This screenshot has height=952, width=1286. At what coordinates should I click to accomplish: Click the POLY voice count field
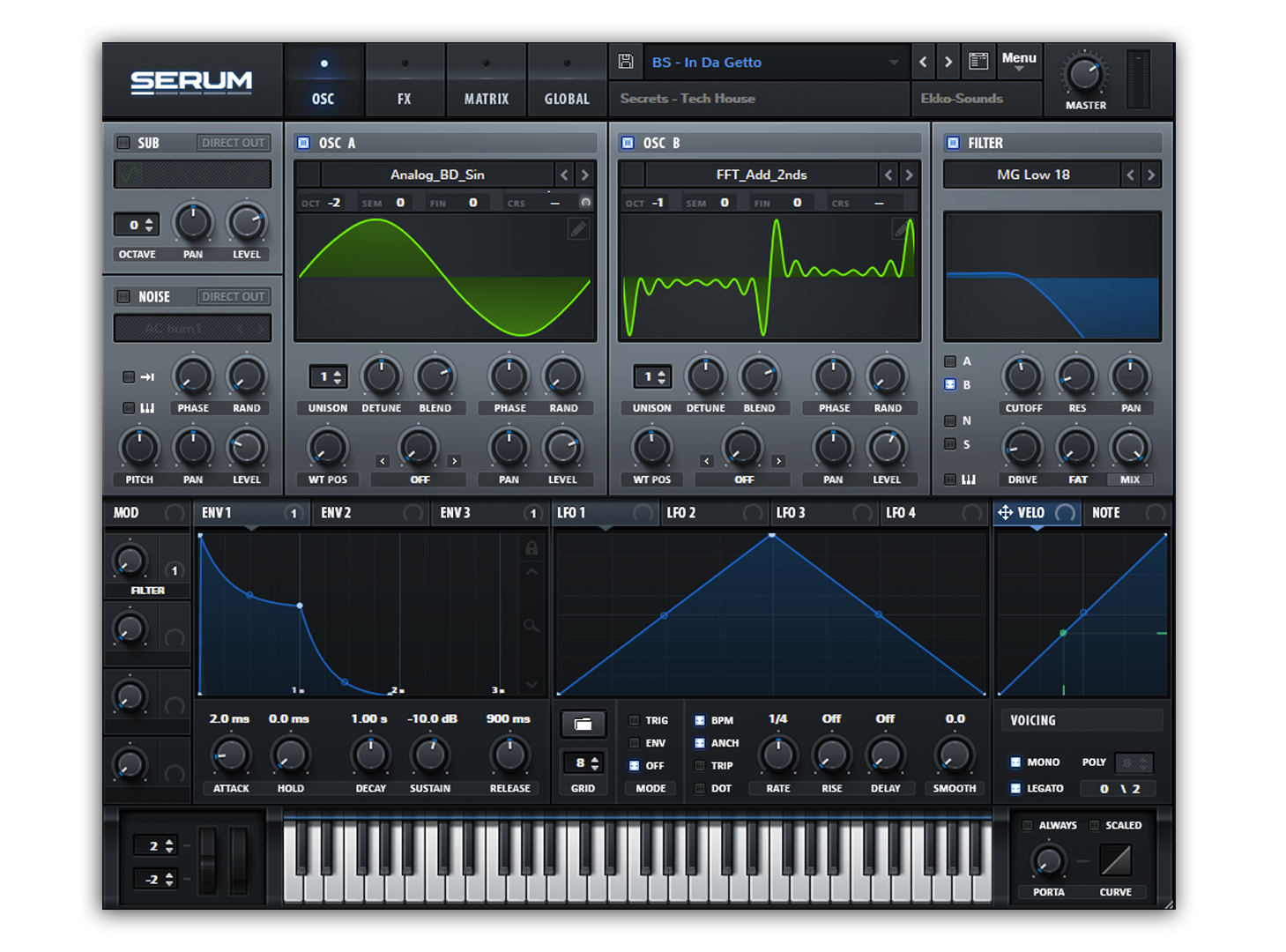pyautogui.click(x=1134, y=762)
